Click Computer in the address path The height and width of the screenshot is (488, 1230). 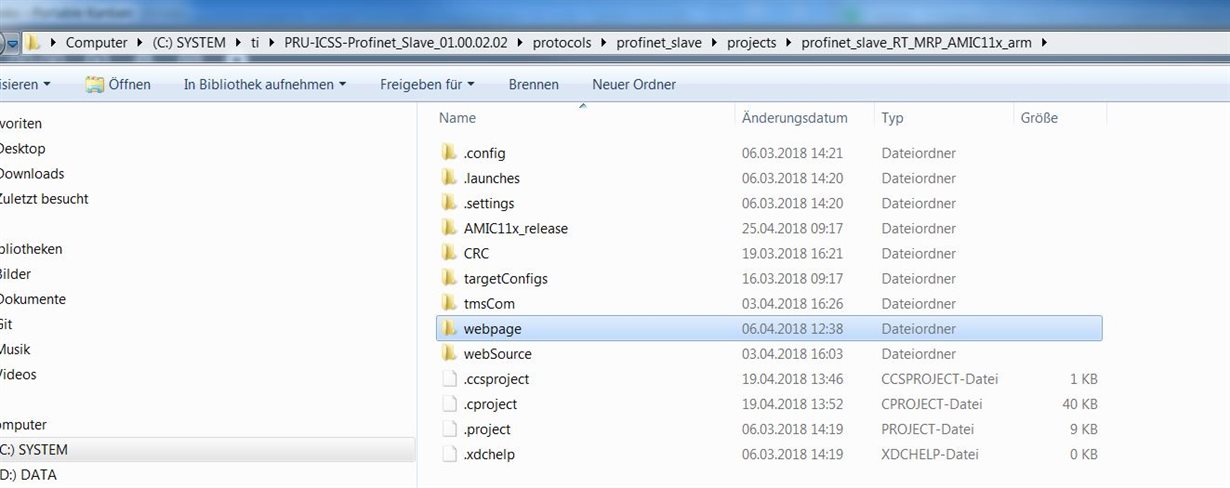pyautogui.click(x=97, y=43)
